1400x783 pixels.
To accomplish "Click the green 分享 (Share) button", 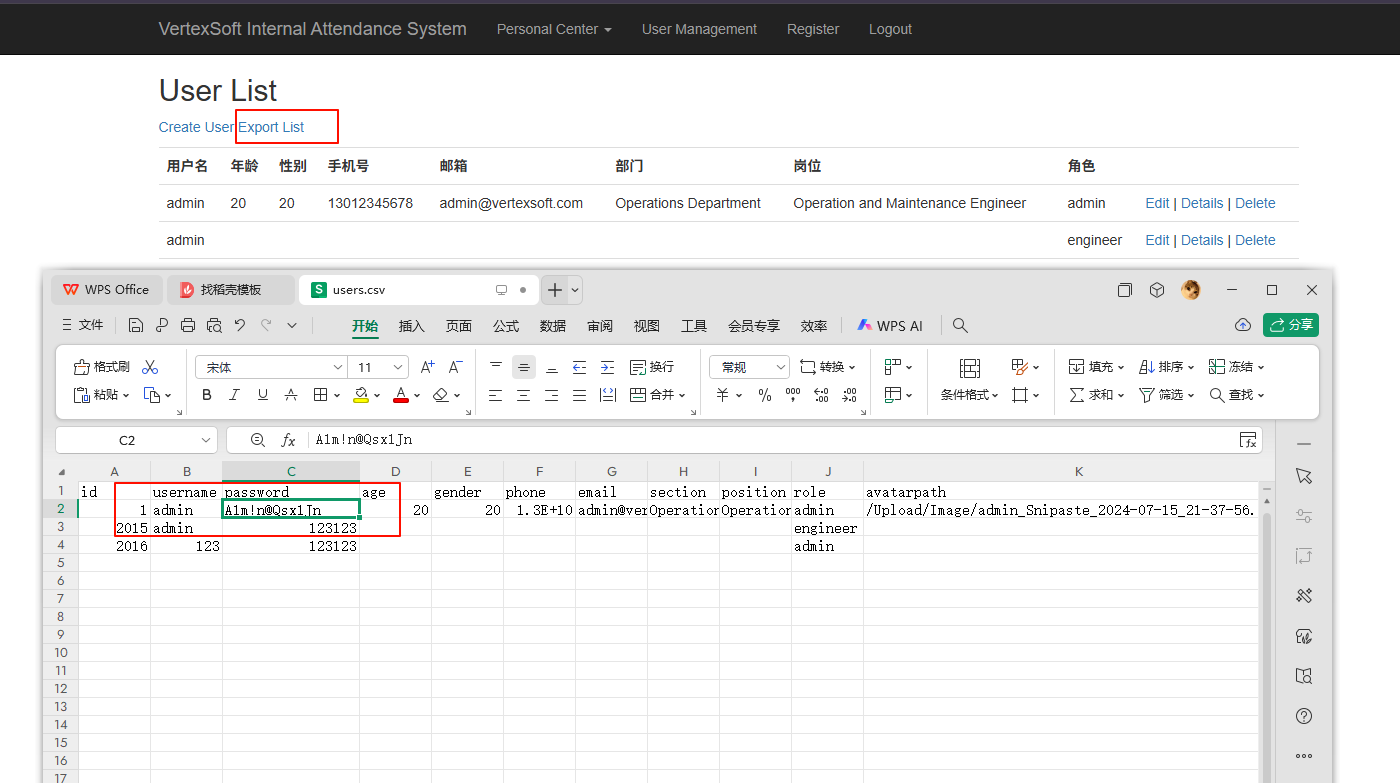I will tap(1290, 325).
